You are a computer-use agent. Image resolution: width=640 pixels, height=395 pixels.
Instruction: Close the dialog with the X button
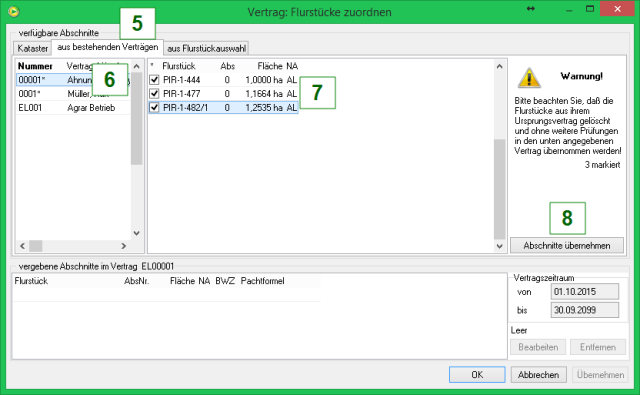(617, 9)
